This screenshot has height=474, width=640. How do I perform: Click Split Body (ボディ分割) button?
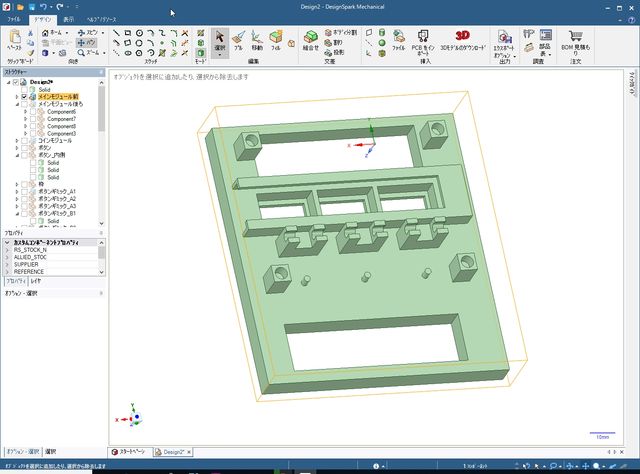click(x=341, y=33)
